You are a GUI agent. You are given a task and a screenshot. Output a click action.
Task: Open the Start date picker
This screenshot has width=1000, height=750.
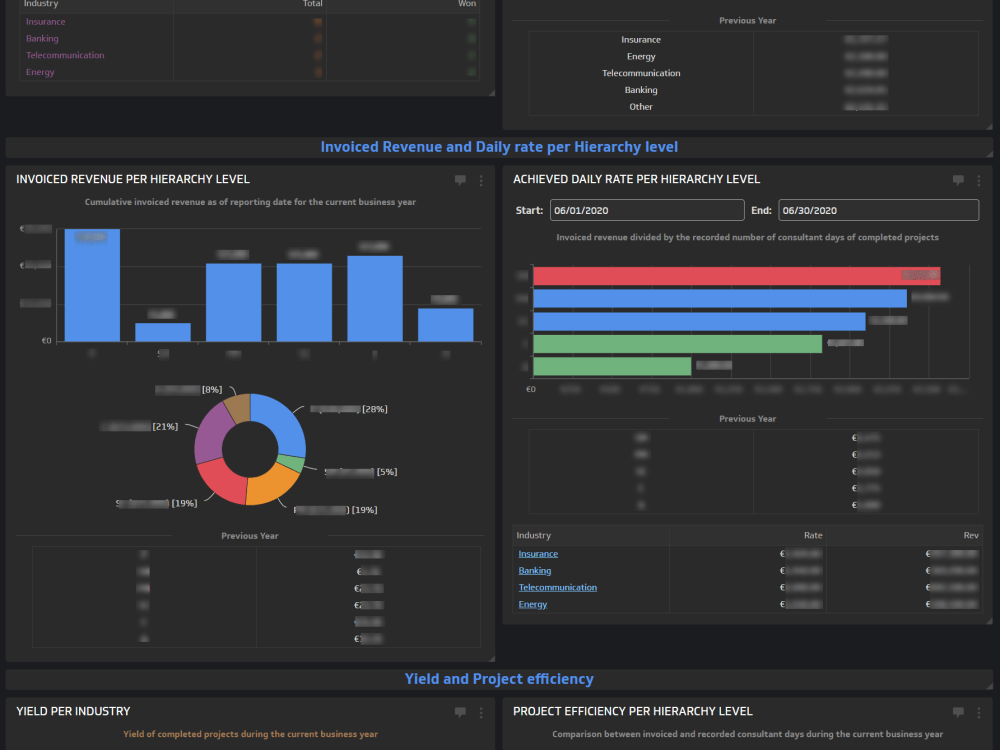(647, 210)
